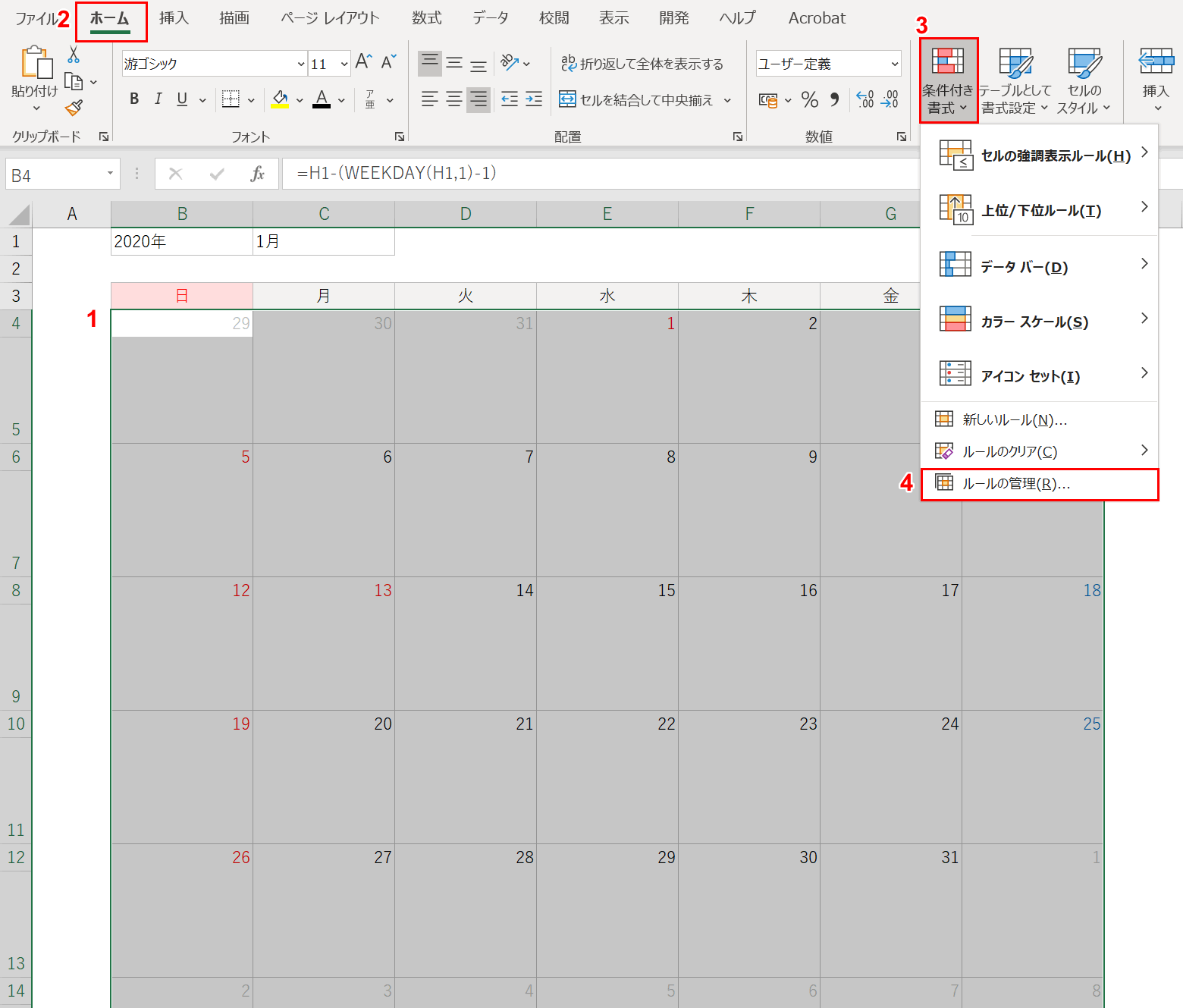Screen dimensions: 1183x1008
Task: Decrease font size with smaller A icon
Action: (x=389, y=62)
